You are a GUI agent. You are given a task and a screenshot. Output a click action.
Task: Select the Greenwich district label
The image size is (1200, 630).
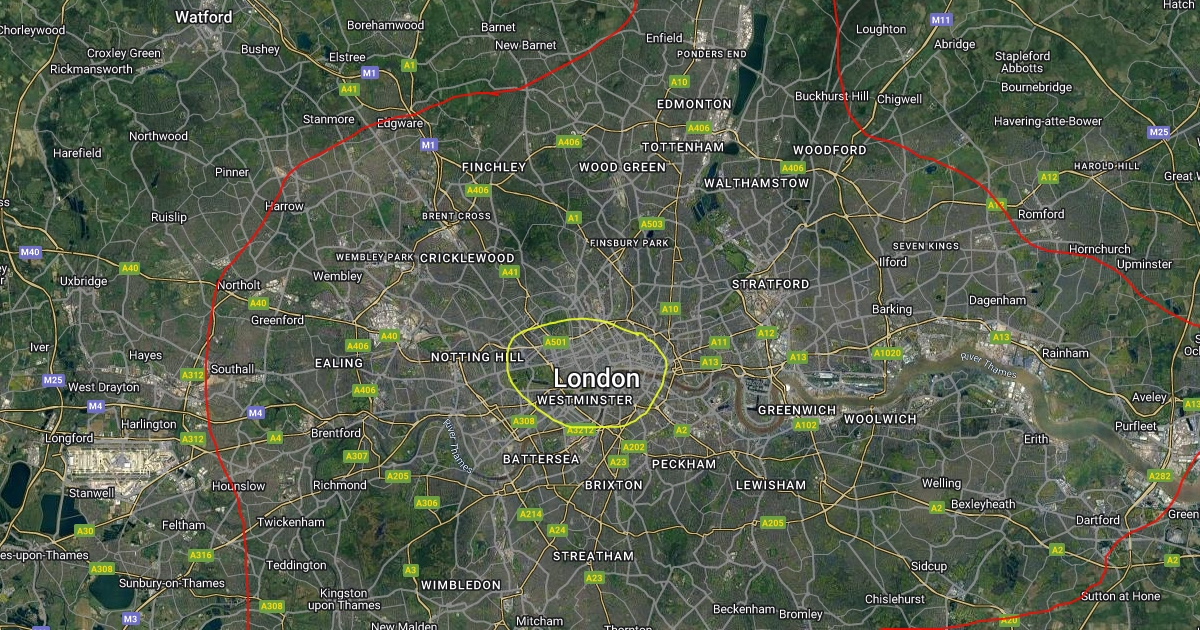point(797,410)
